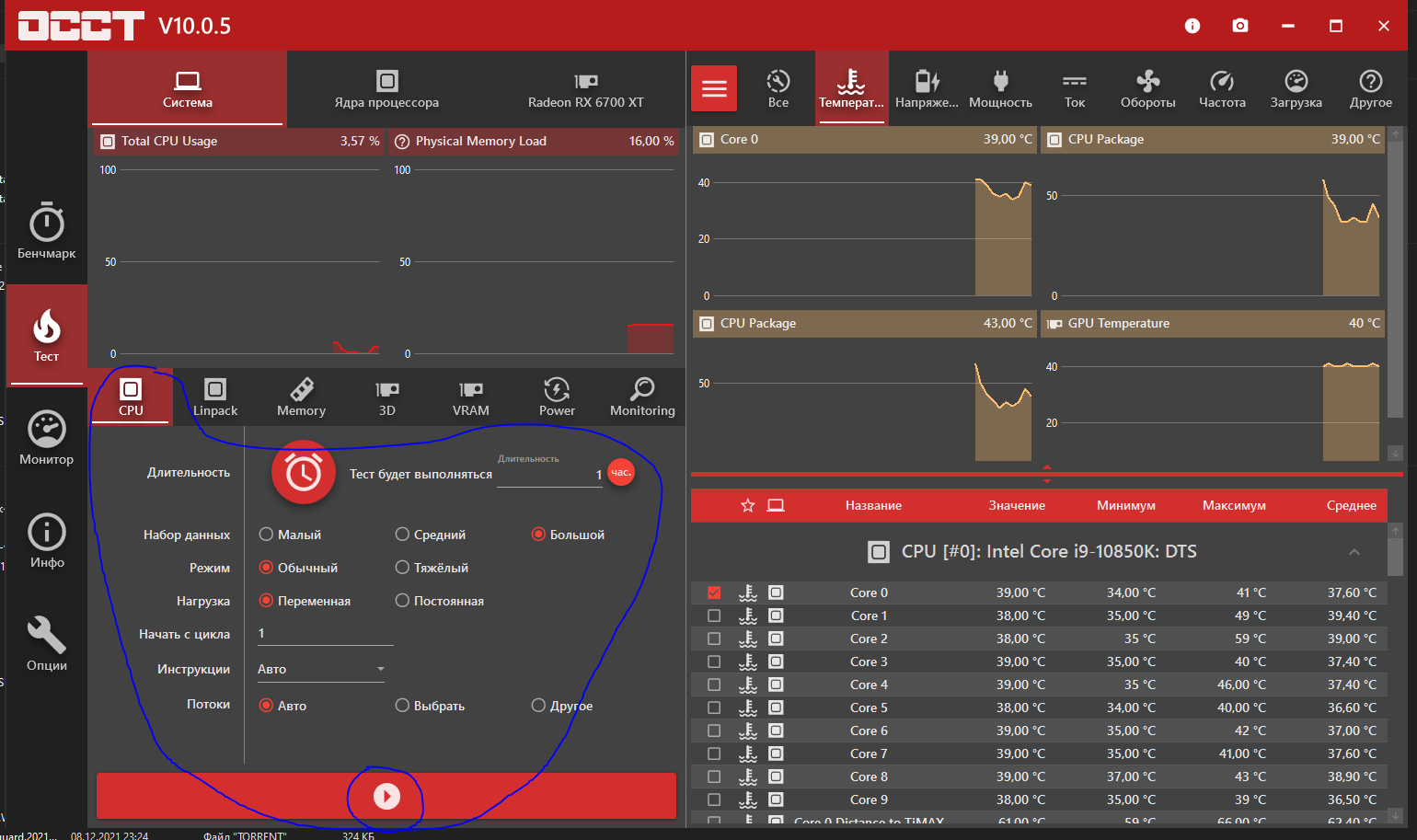This screenshot has width=1417, height=840.
Task: Sort by the Среднее column header
Action: [1352, 505]
